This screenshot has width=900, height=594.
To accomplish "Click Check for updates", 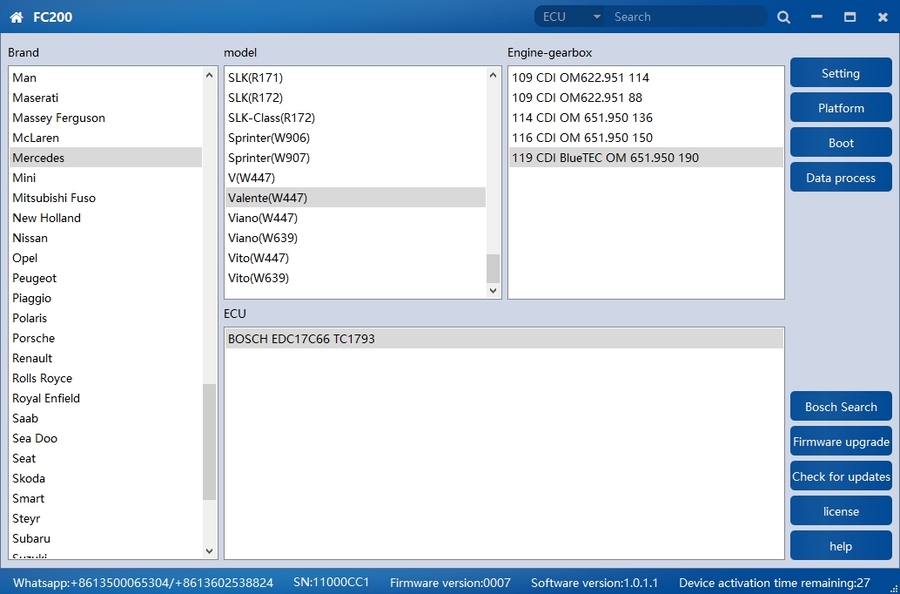I will click(x=840, y=477).
